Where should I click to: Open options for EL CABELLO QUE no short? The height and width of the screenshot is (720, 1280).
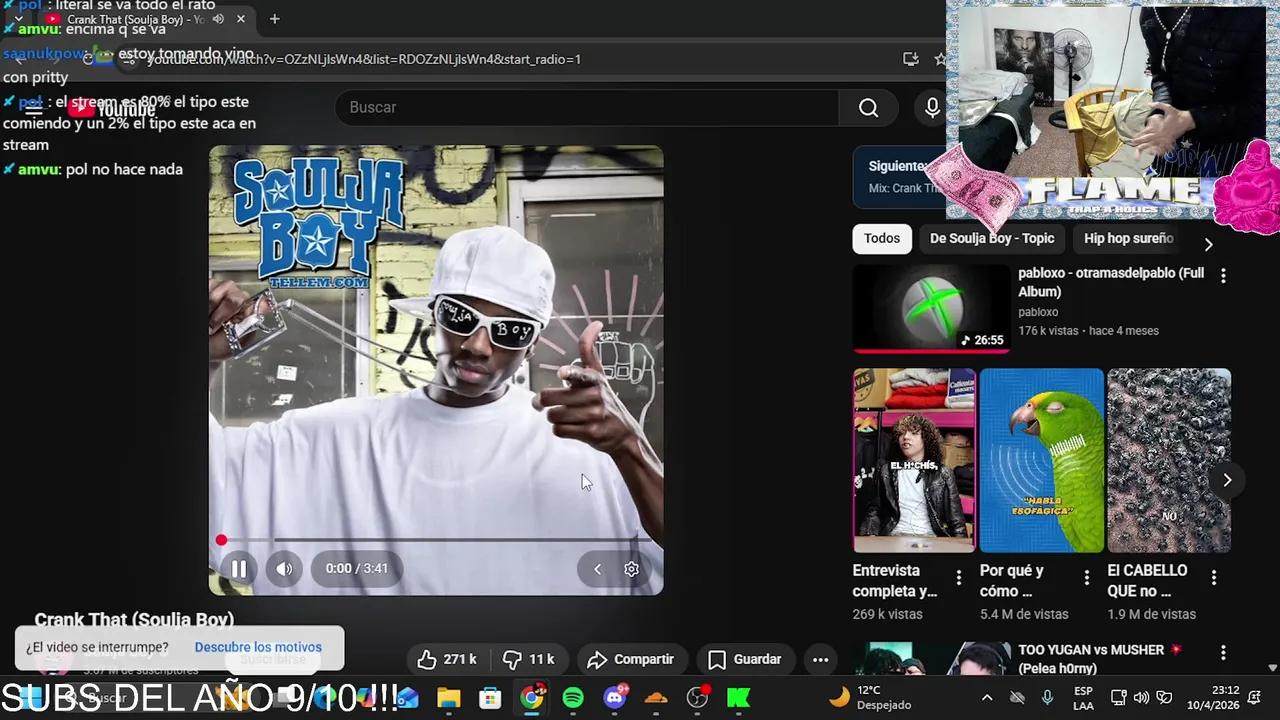click(1213, 577)
